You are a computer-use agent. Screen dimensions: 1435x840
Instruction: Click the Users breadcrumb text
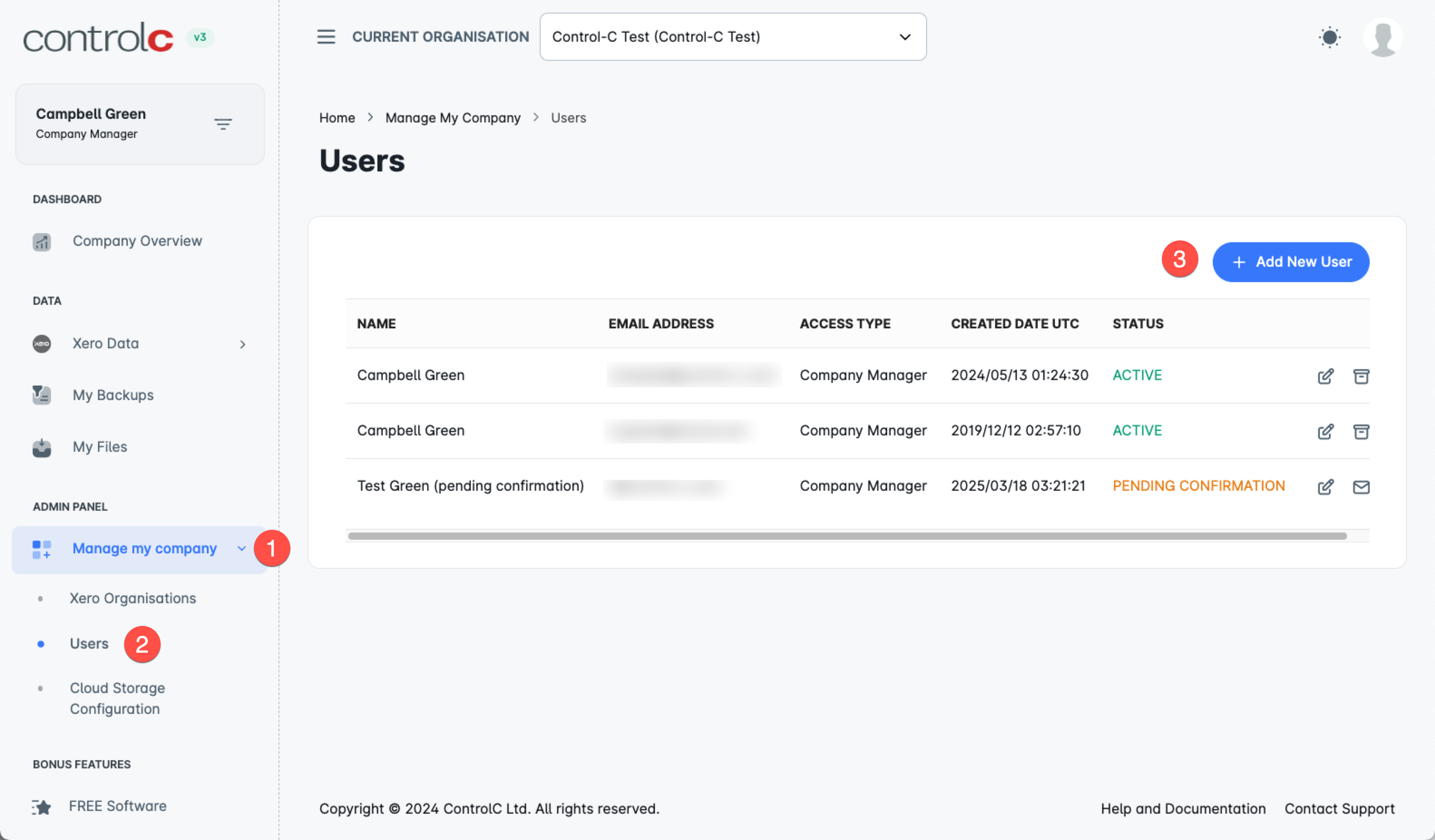tap(568, 117)
